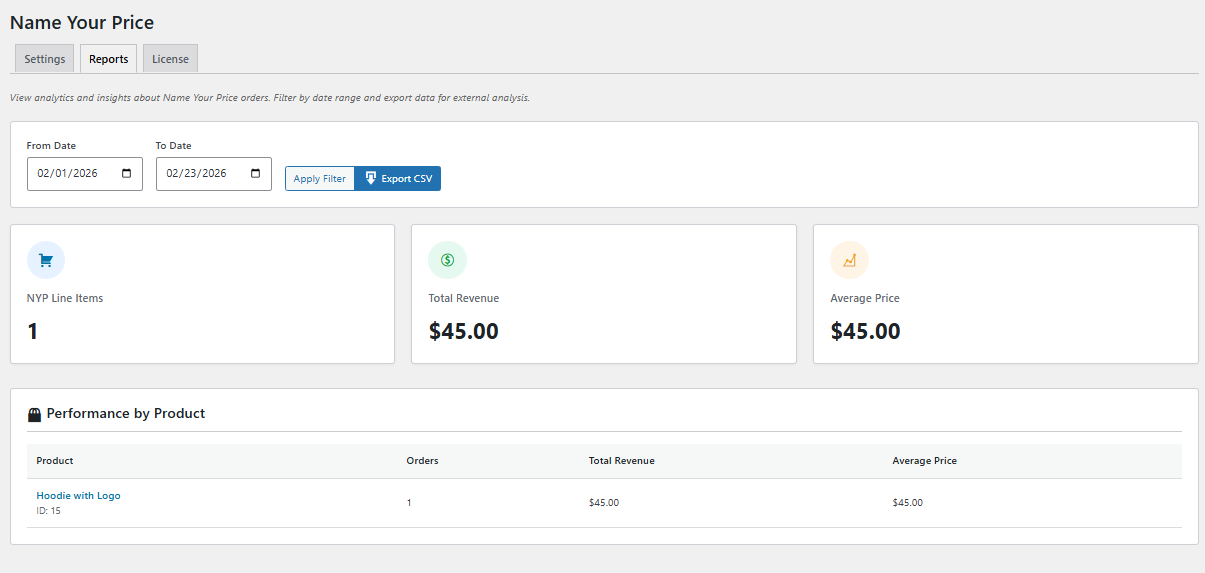This screenshot has height=573, width=1205.
Task: Click the shopping cart icon above NYP Line Items
Action: click(x=46, y=260)
